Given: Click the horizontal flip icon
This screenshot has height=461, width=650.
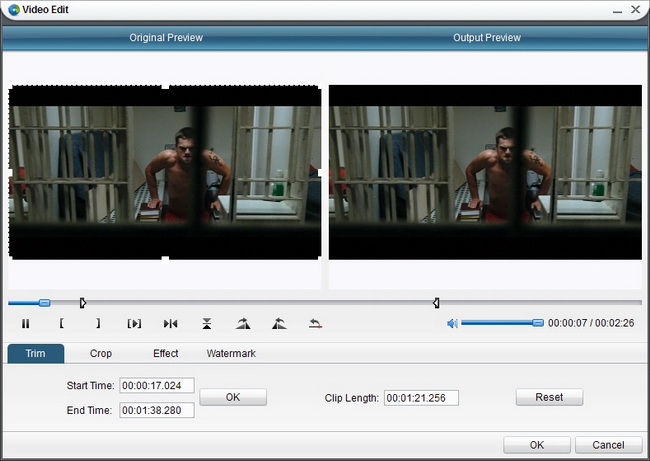Looking at the screenshot, I should coord(171,323).
